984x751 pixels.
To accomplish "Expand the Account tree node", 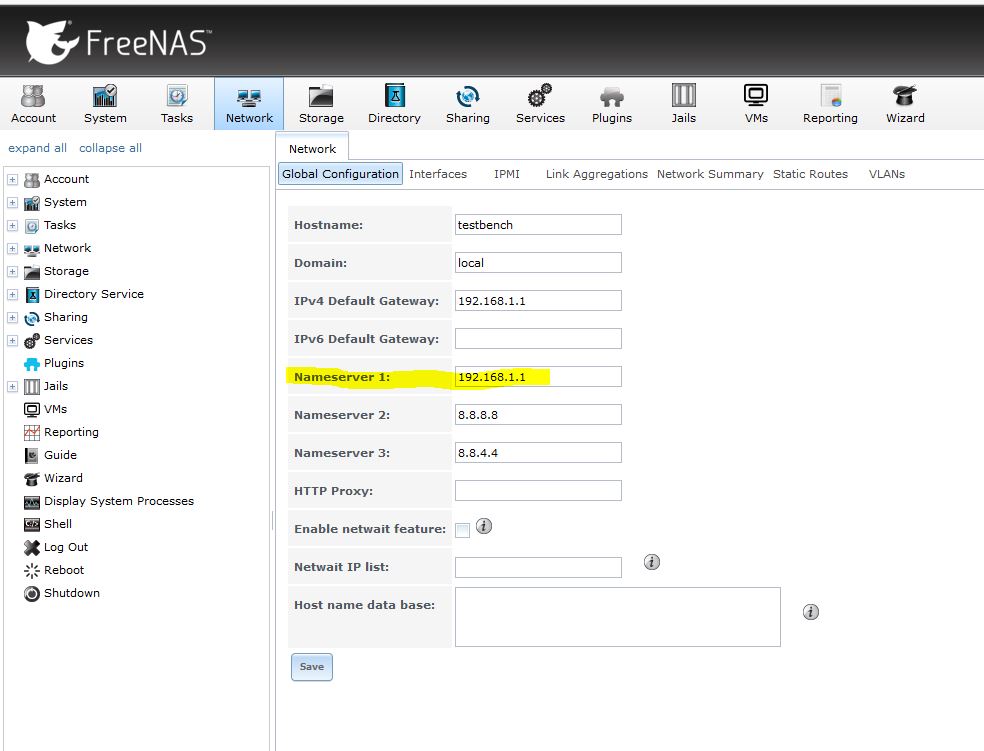I will [x=12, y=179].
